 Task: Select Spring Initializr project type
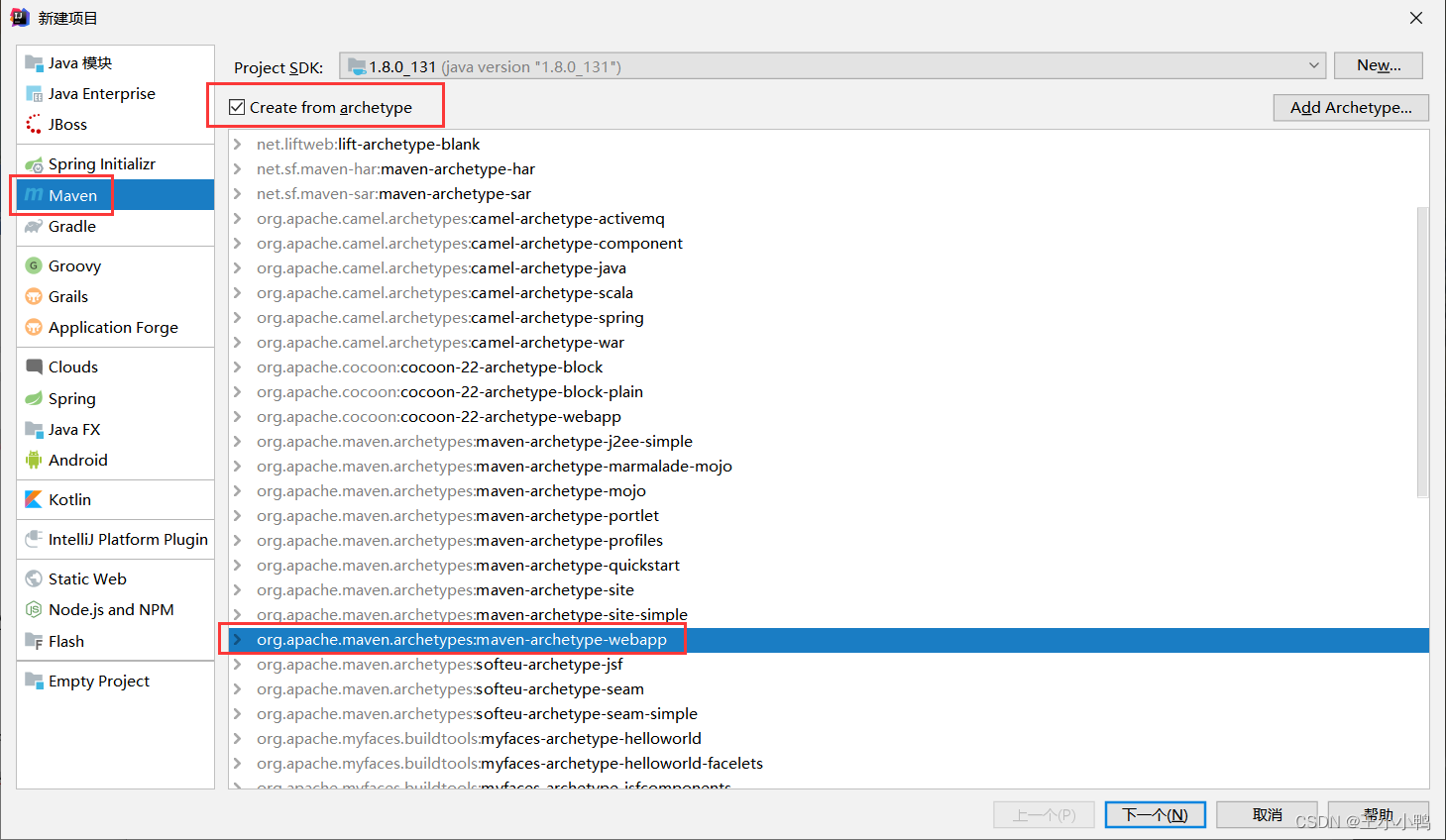(115, 163)
